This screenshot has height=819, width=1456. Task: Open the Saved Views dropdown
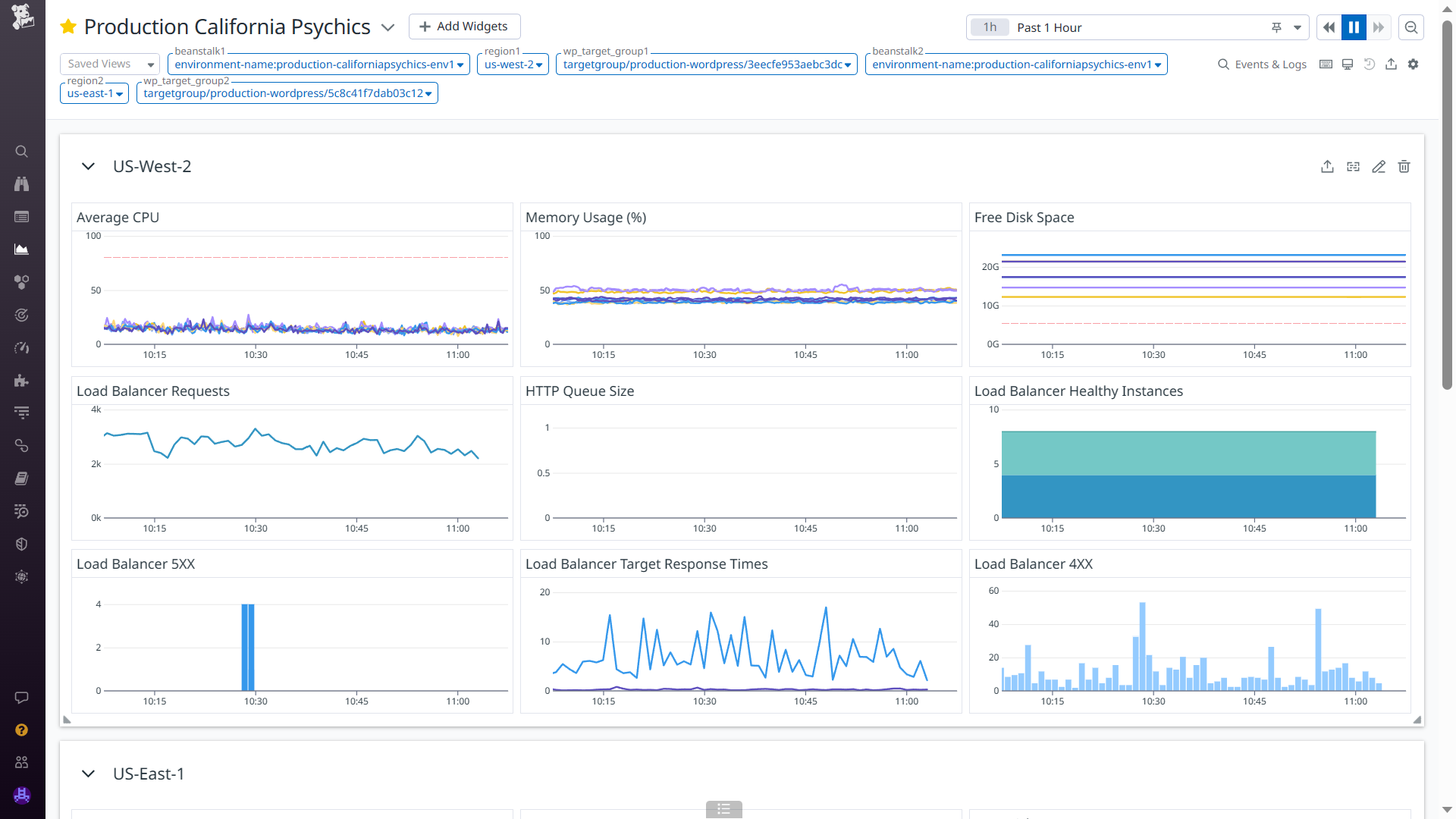click(x=109, y=64)
